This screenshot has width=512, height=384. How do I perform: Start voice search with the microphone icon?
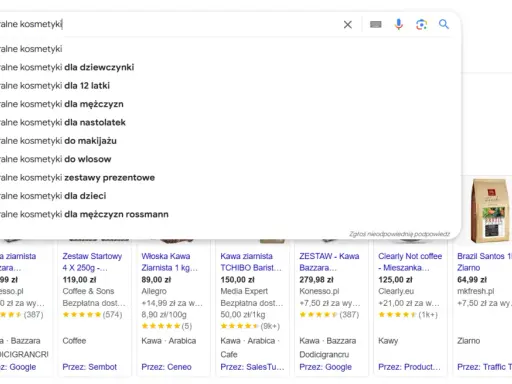(399, 24)
